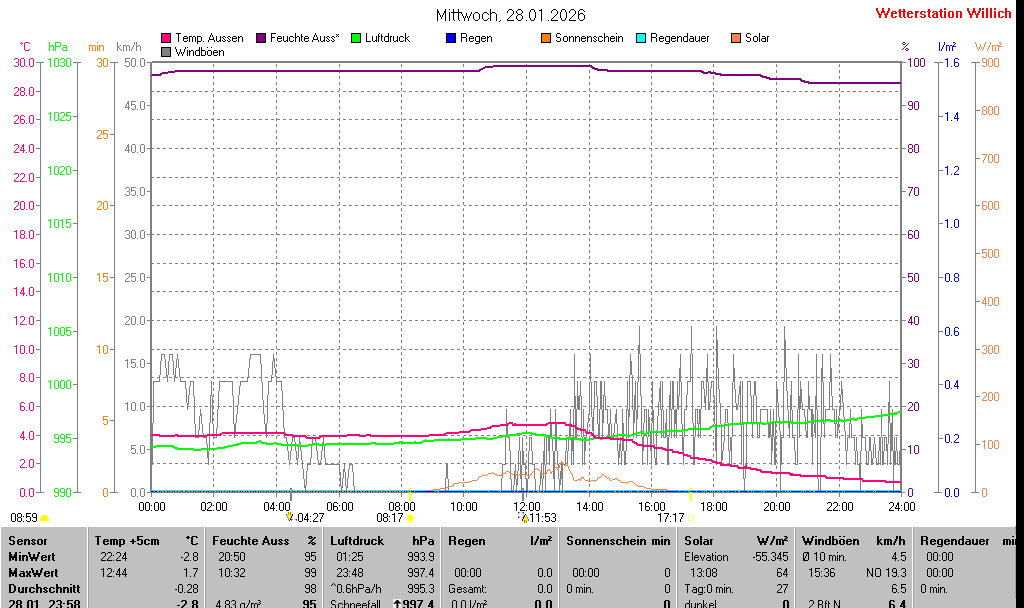Select the Sensor column header
The width and height of the screenshot is (1024, 608).
point(27,541)
